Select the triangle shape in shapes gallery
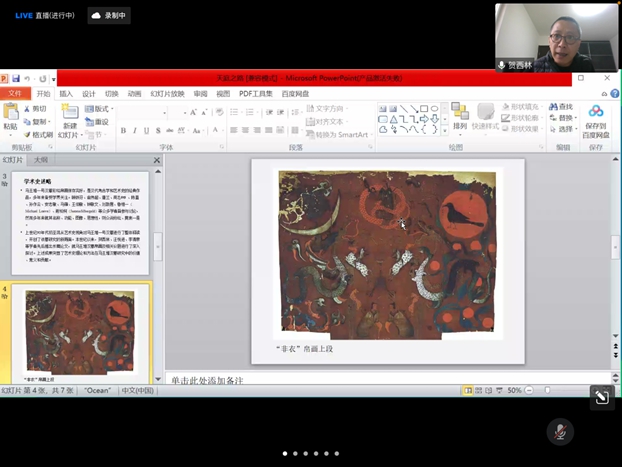Screen dimensions: 622x467 click(x=394, y=119)
